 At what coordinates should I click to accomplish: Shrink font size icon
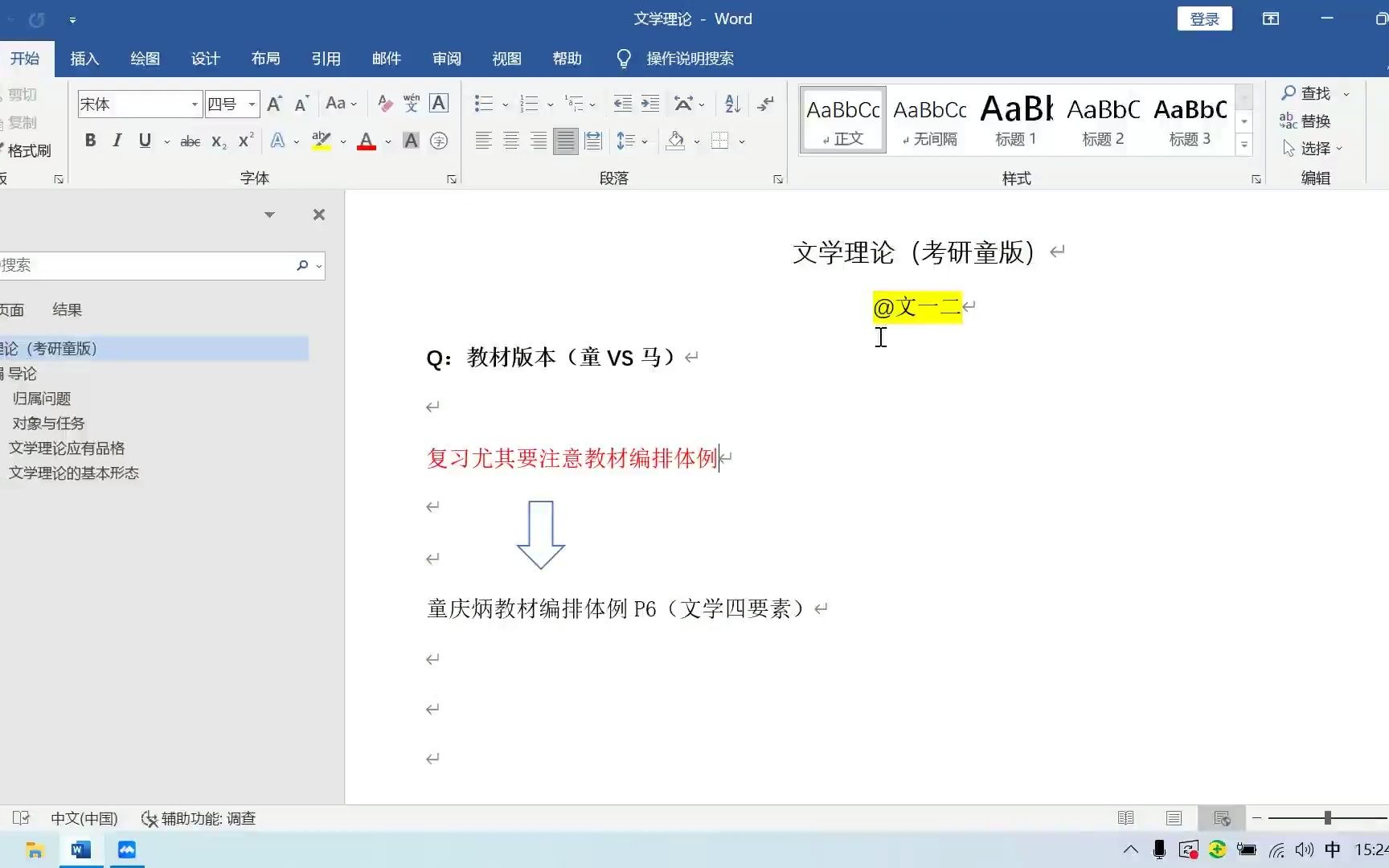coord(301,104)
